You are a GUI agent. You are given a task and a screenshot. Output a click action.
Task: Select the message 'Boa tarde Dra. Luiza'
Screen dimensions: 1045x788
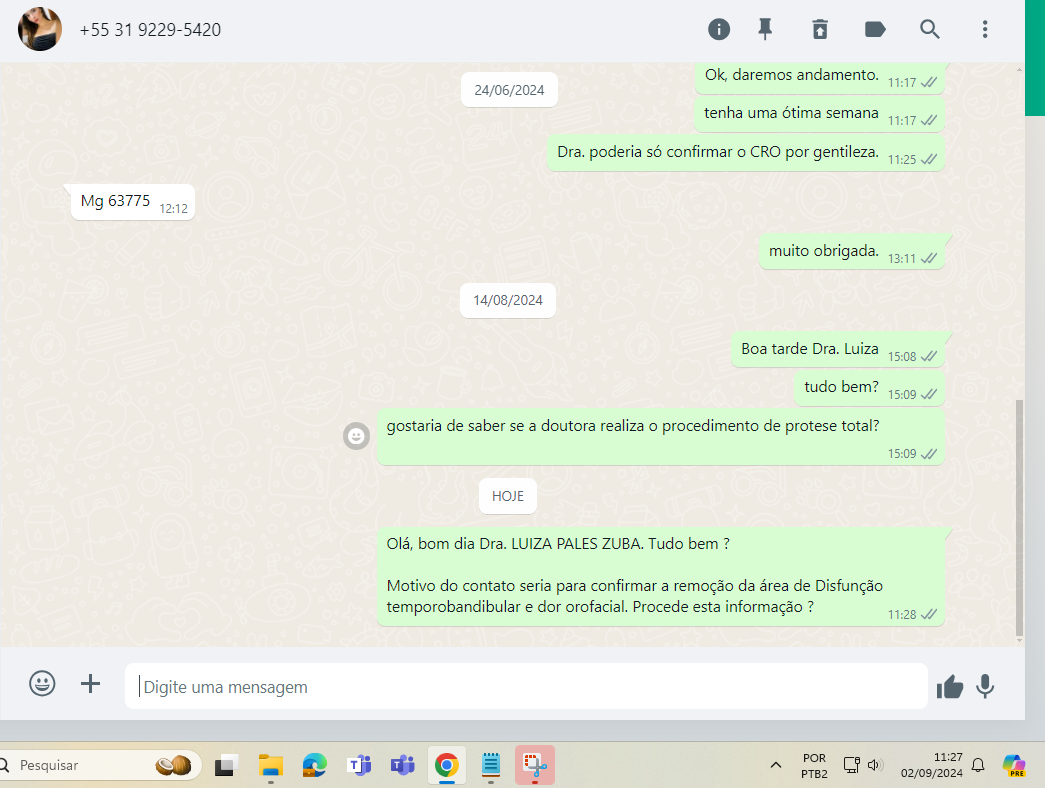click(x=838, y=350)
